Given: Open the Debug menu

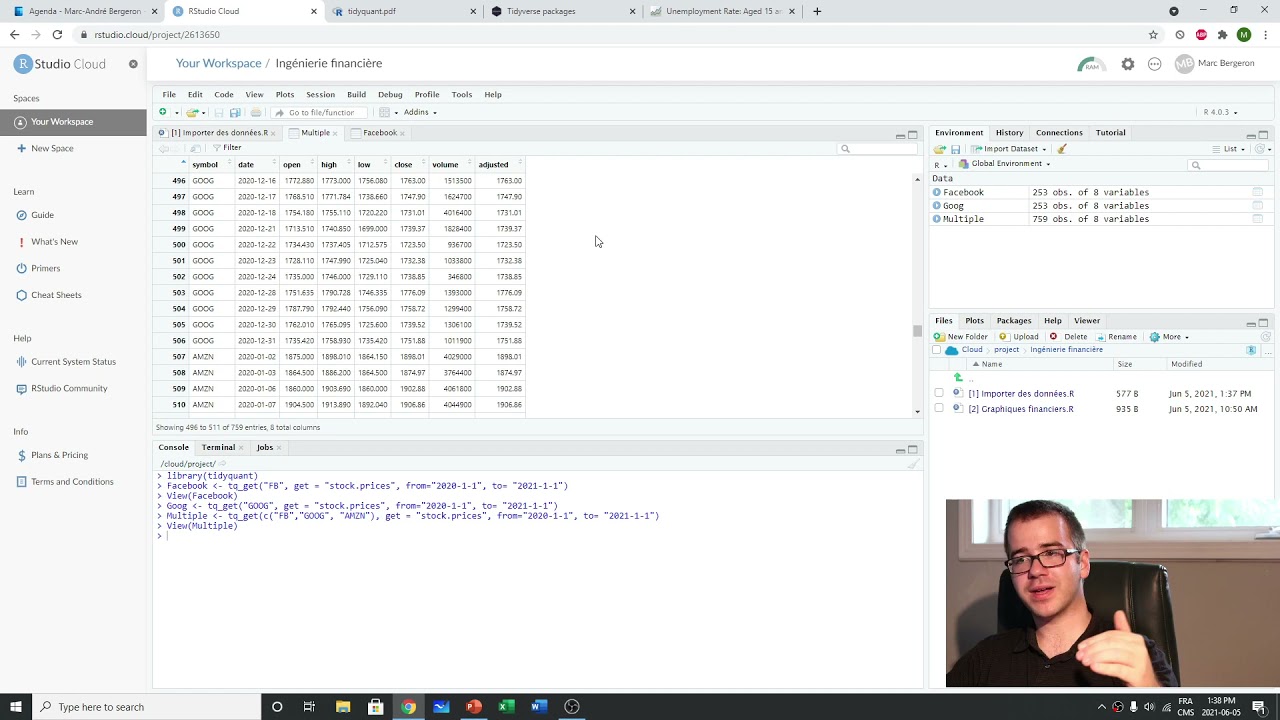Looking at the screenshot, I should tap(390, 94).
